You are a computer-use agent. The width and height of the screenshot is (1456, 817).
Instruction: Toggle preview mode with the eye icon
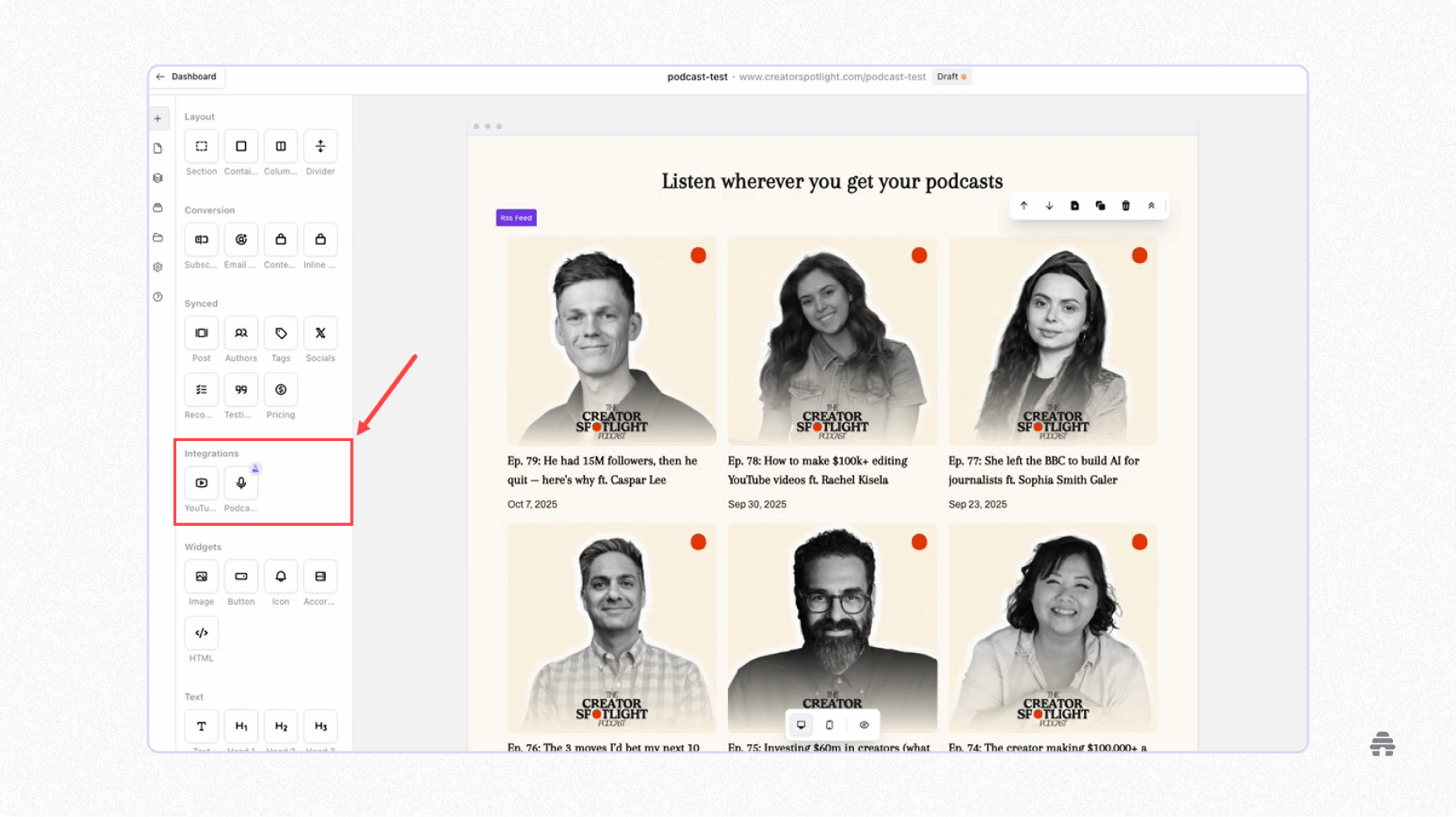pyautogui.click(x=864, y=725)
